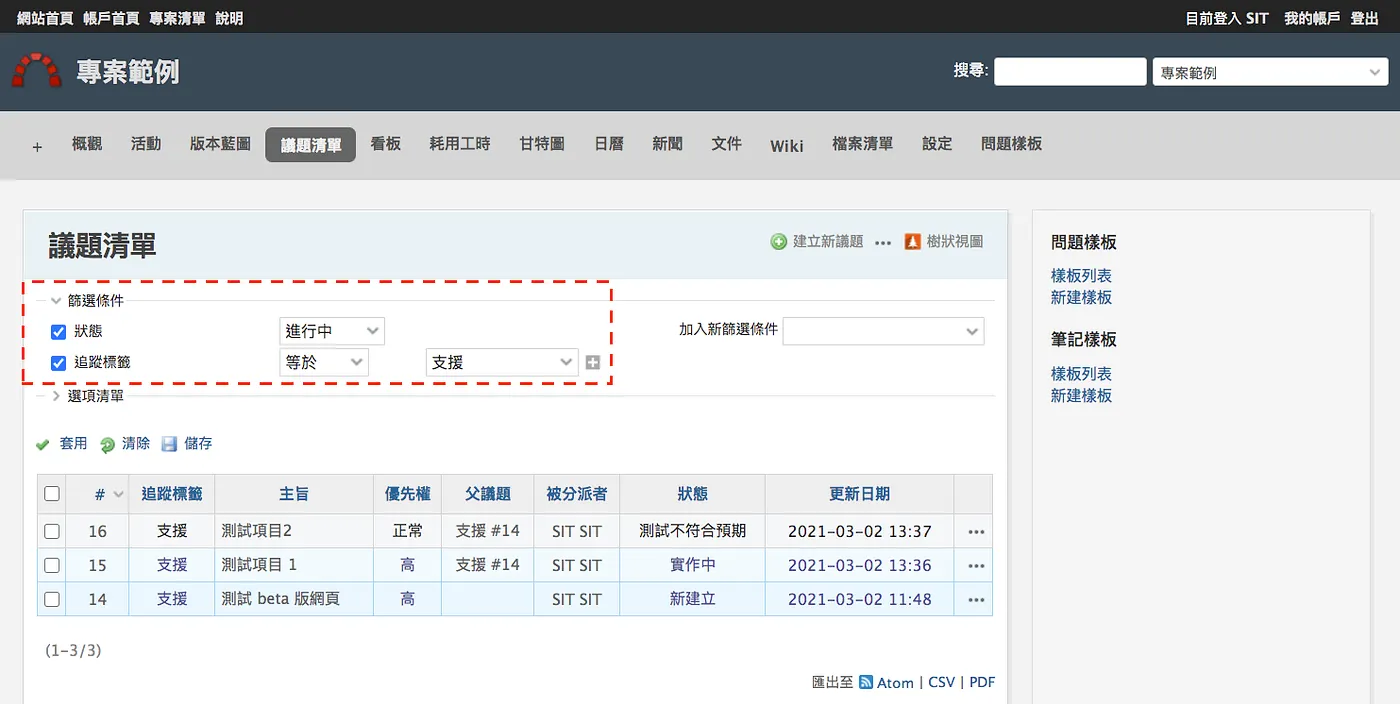Screen dimensions: 1400x704
Task: Open the Wiki tab
Action: 787,145
